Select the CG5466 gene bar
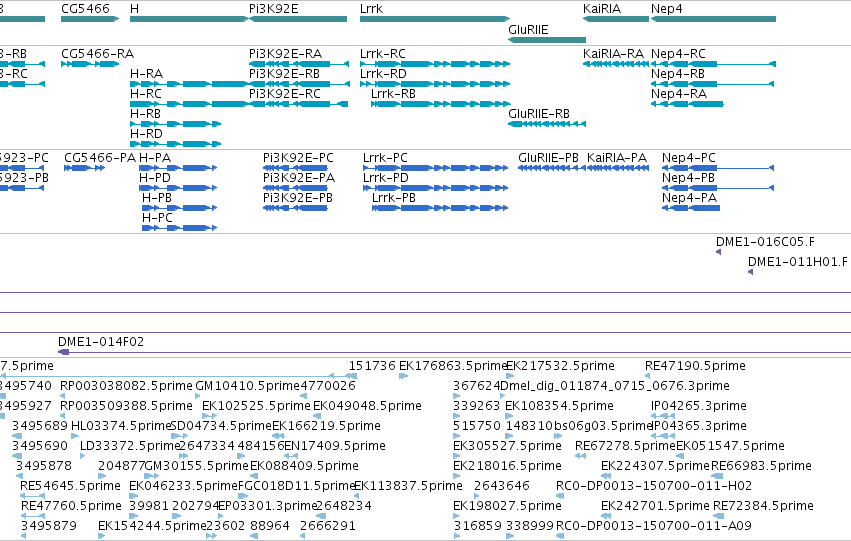The height and width of the screenshot is (541, 851). (90, 19)
